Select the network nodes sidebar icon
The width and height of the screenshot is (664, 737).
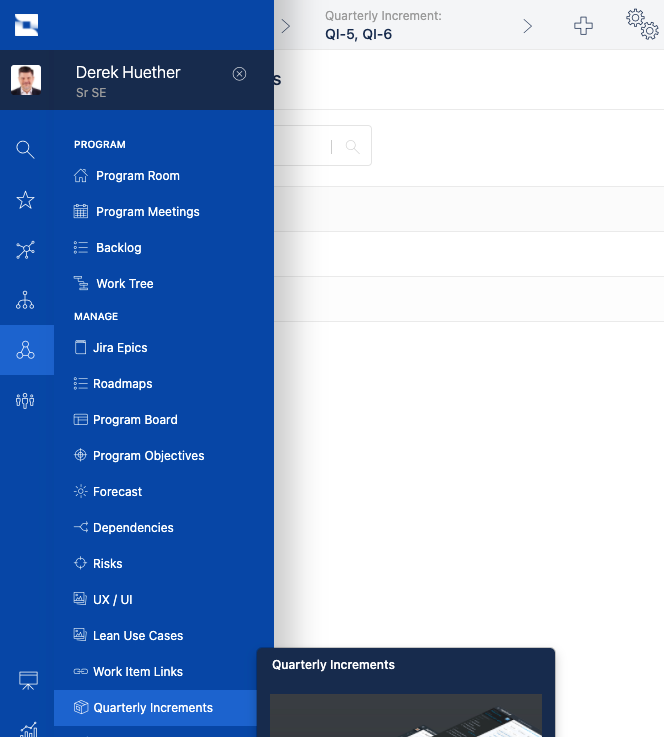[x=25, y=250]
